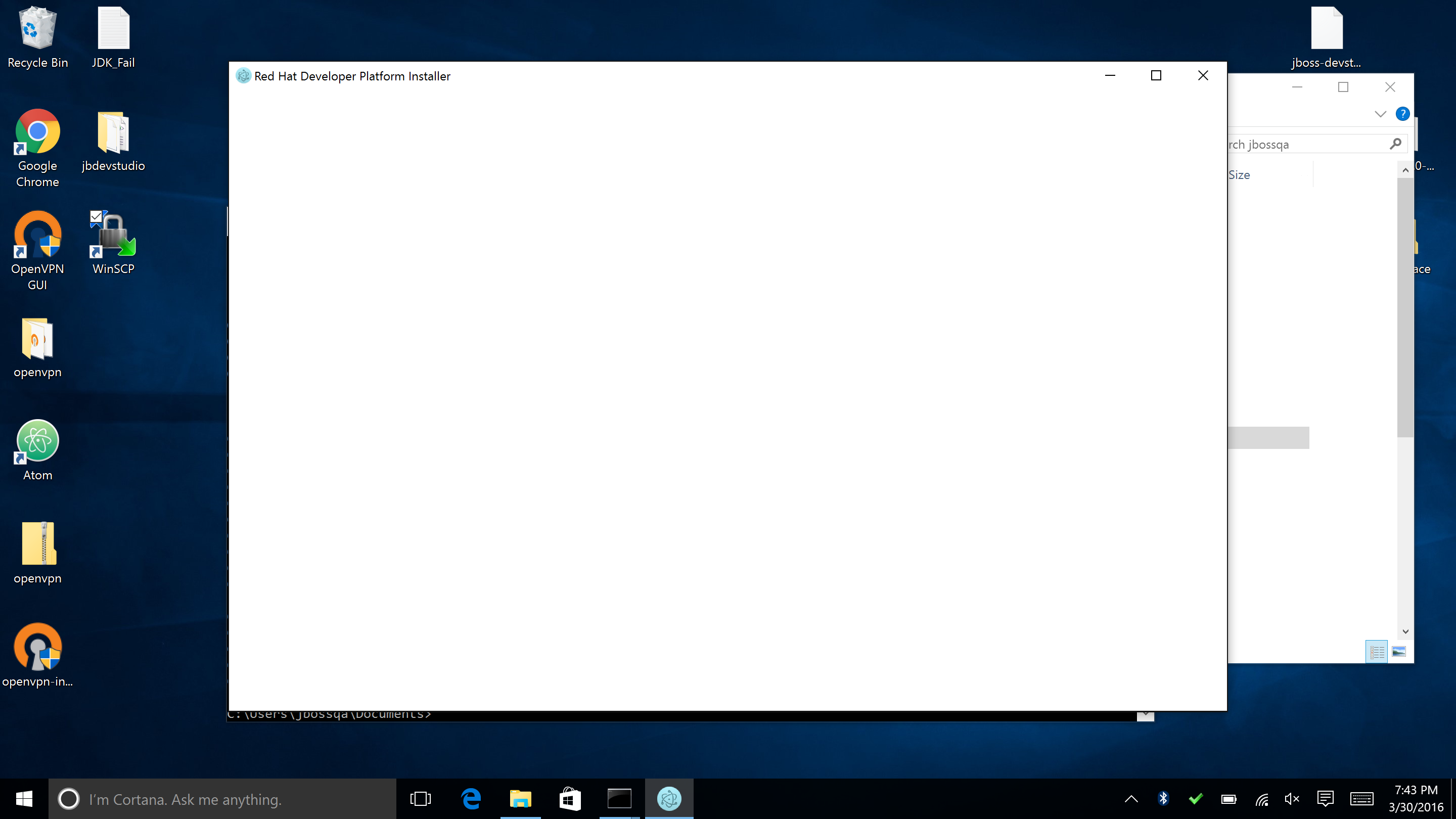This screenshot has width=1456, height=819.
Task: Switch File Explorer to details view
Action: click(x=1376, y=652)
